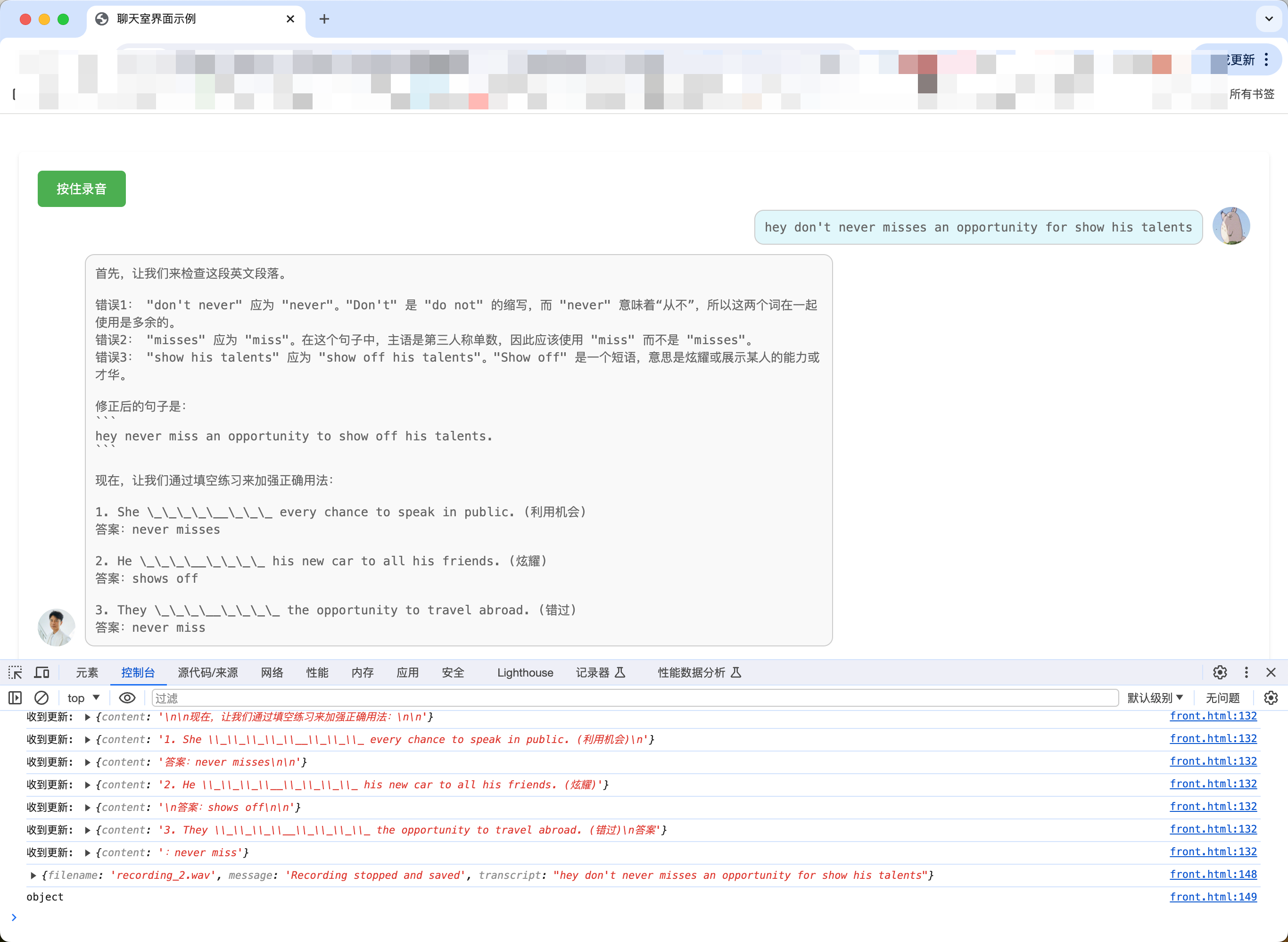Toggle live expression eye icon
The image size is (1288, 942).
point(127,697)
